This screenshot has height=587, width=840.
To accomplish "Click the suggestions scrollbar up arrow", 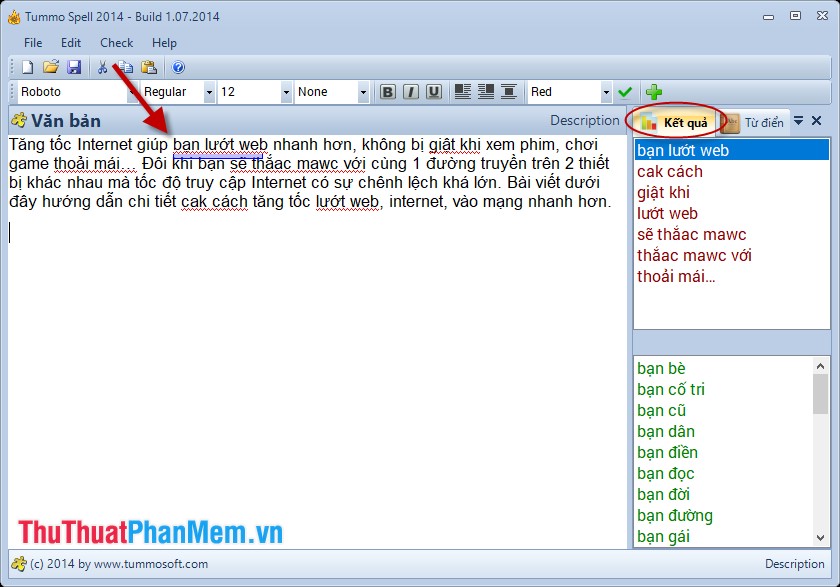I will (x=820, y=366).
